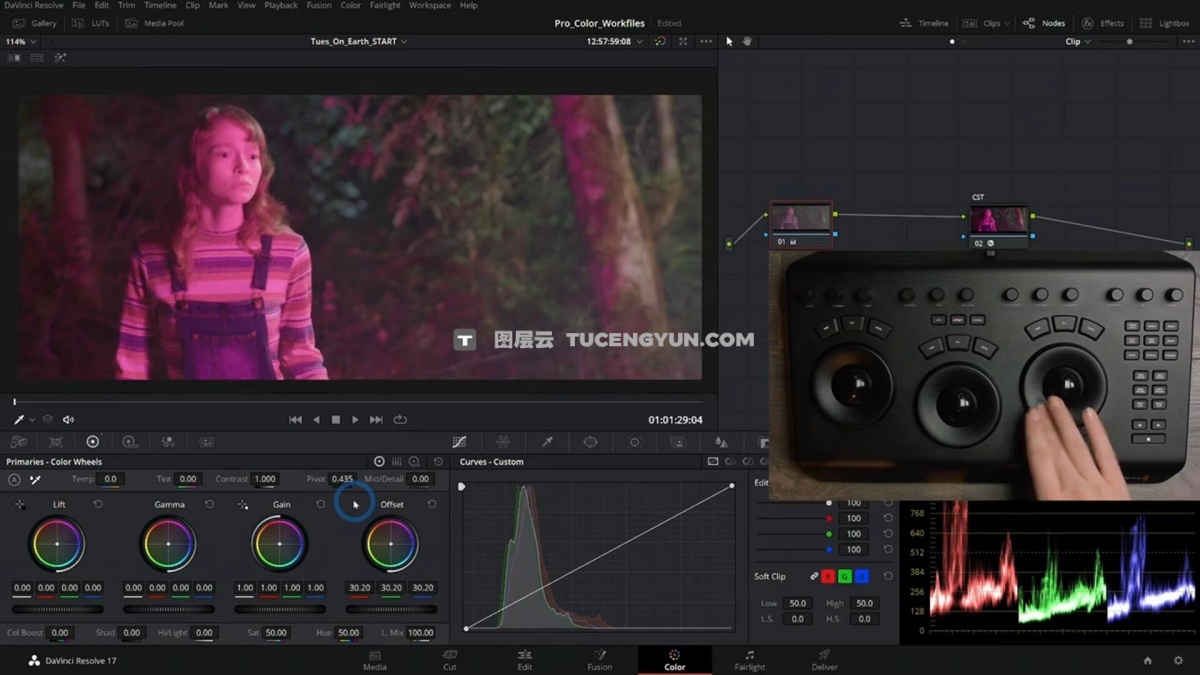Open the timecode 12:57:59:08 dropdown
Screen dimensions: 1200x675
[x=614, y=42]
